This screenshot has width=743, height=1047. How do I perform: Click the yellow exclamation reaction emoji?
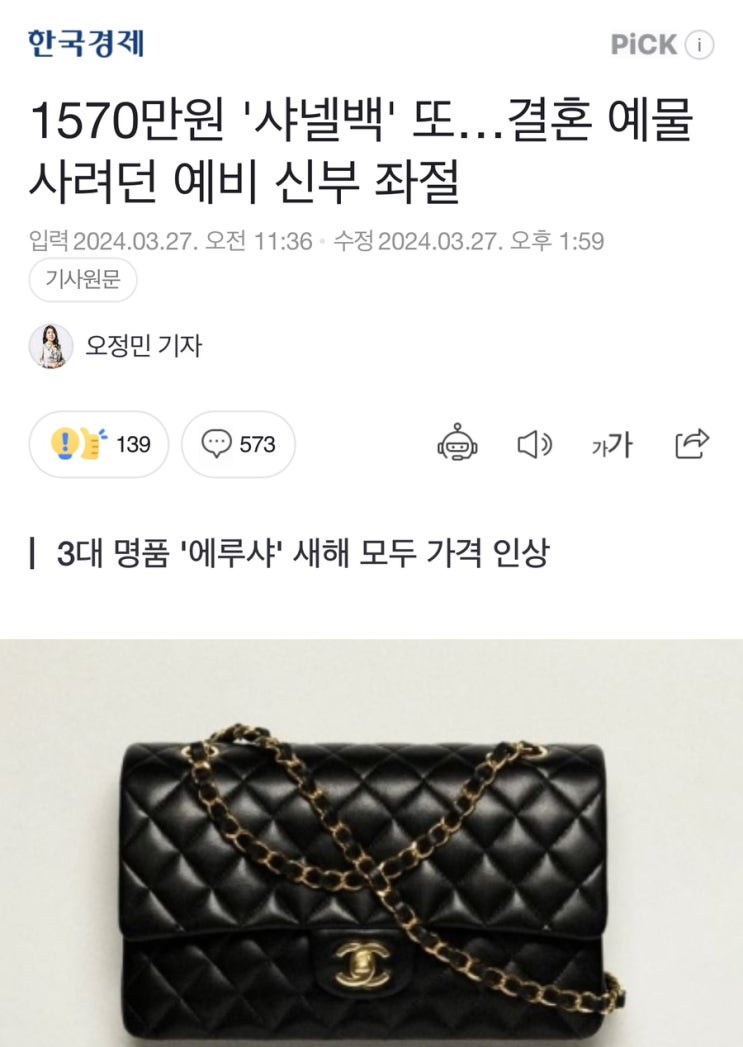[x=64, y=443]
